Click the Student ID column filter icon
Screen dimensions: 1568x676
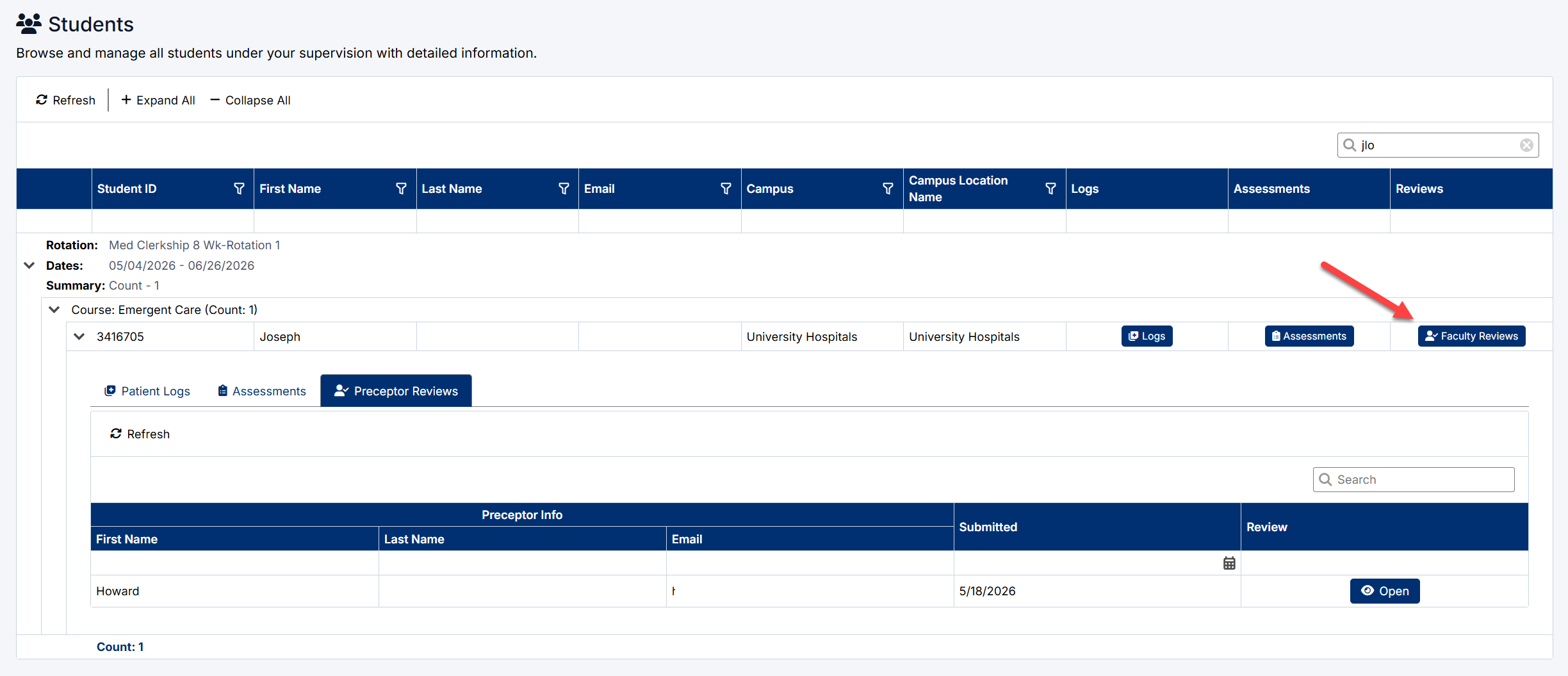coord(239,188)
